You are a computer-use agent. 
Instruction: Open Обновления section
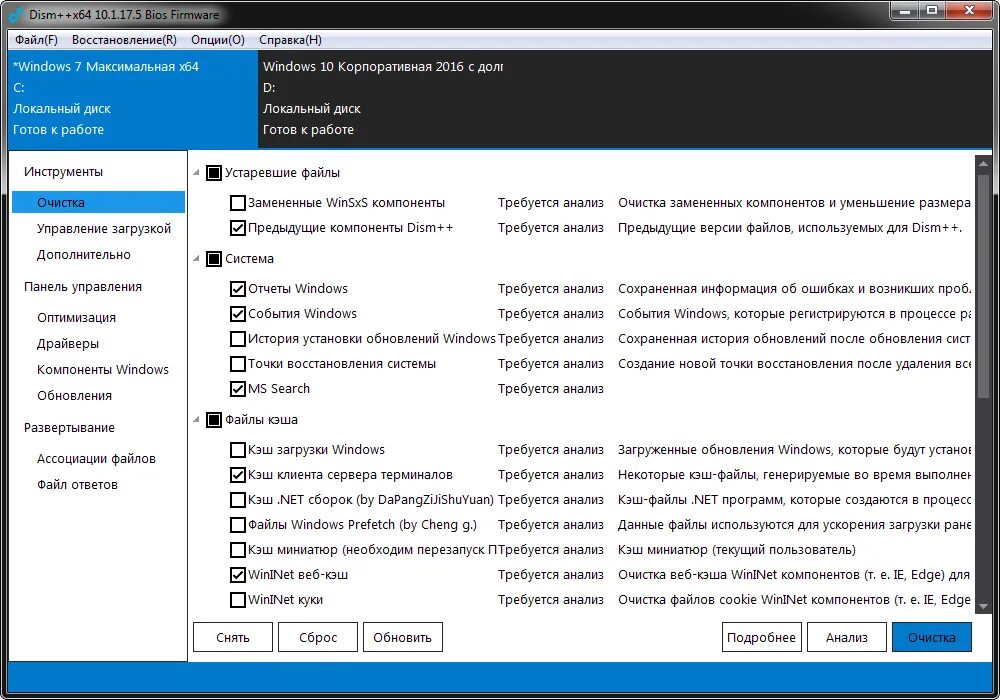click(74, 396)
